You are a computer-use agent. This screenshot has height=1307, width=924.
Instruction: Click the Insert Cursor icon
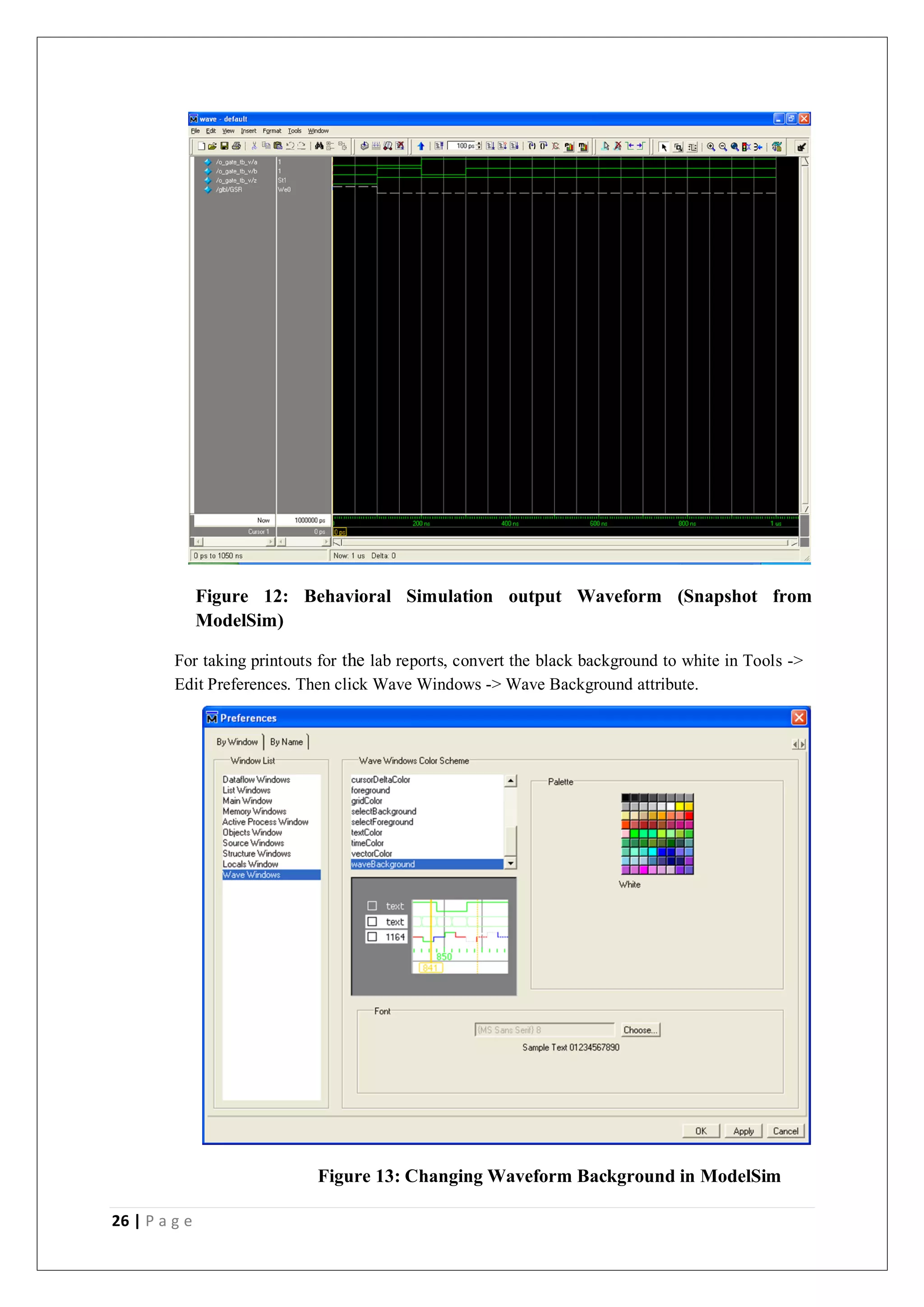pyautogui.click(x=606, y=146)
